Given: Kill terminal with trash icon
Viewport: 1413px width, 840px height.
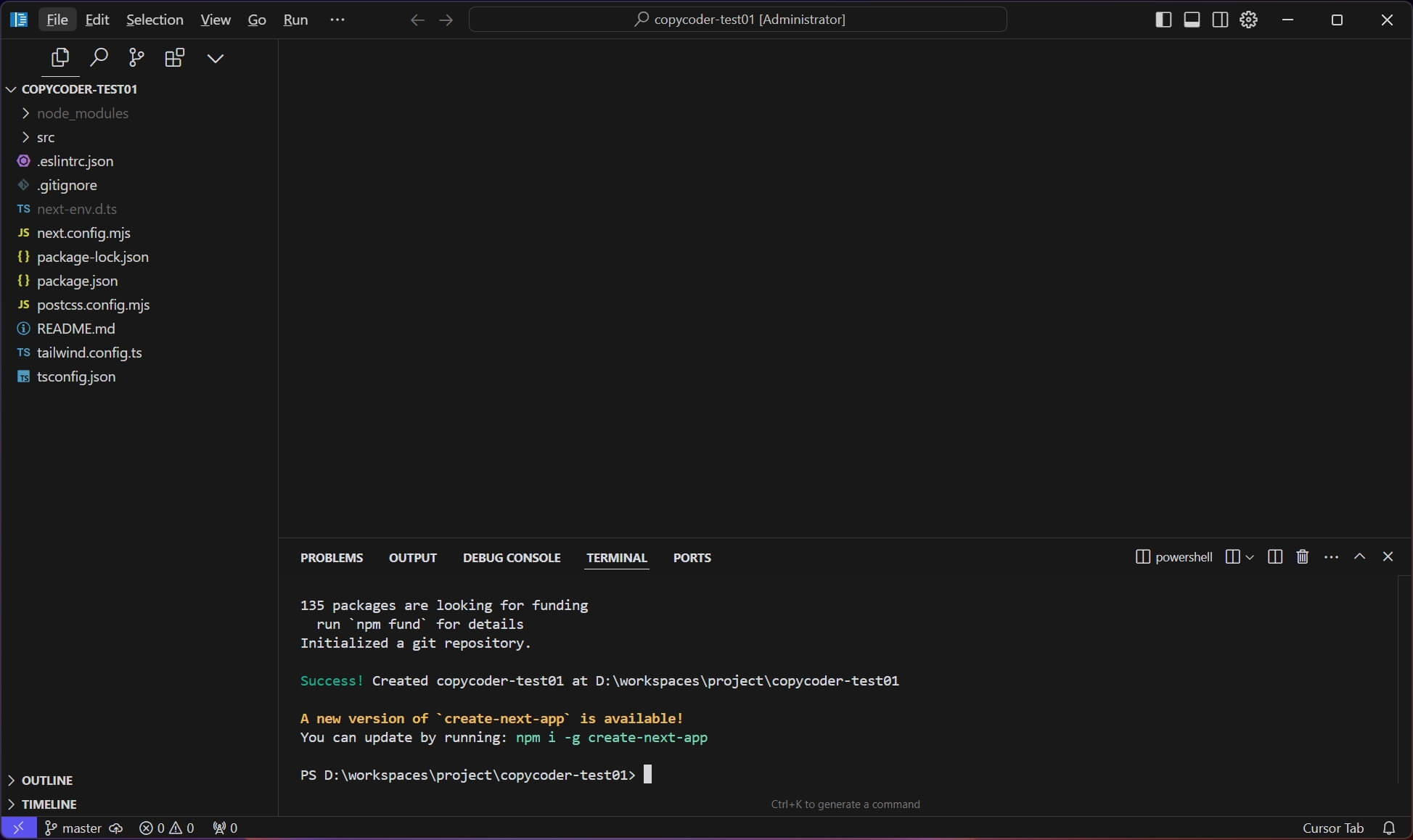Looking at the screenshot, I should pyautogui.click(x=1303, y=557).
